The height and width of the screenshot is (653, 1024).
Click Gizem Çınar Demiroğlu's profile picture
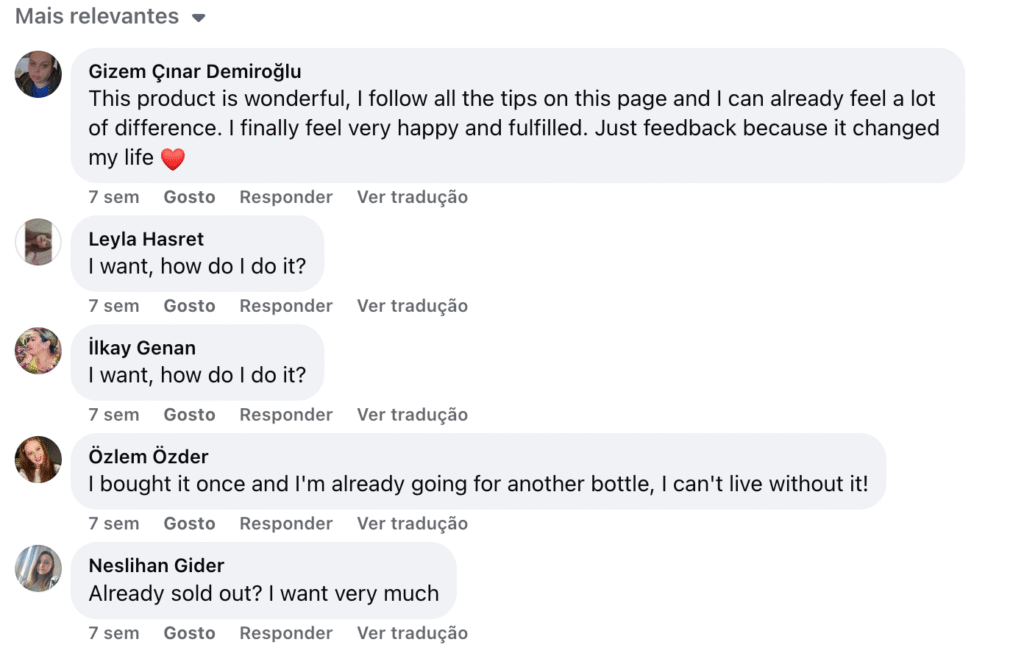pos(39,74)
